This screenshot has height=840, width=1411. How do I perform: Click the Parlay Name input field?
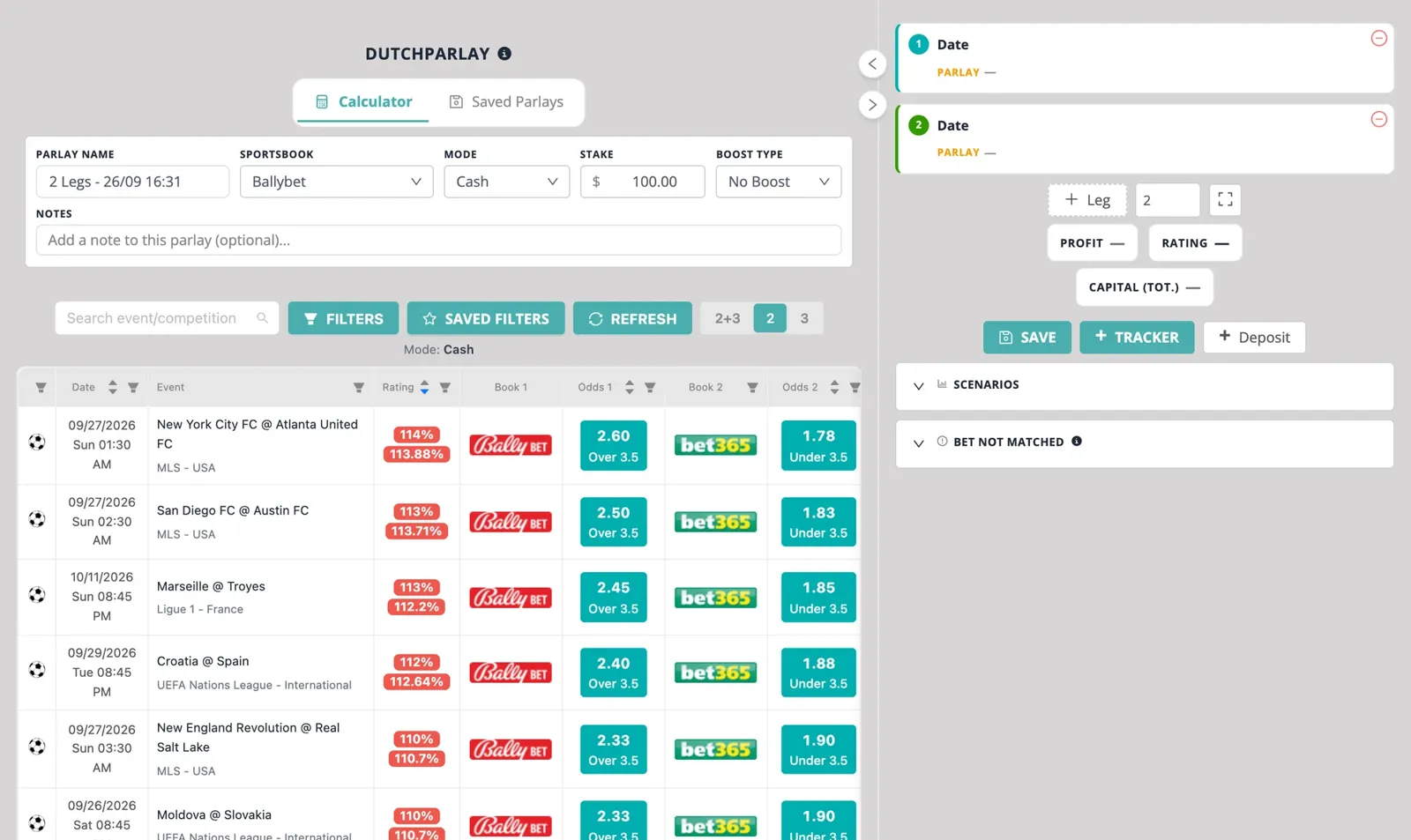pyautogui.click(x=132, y=182)
